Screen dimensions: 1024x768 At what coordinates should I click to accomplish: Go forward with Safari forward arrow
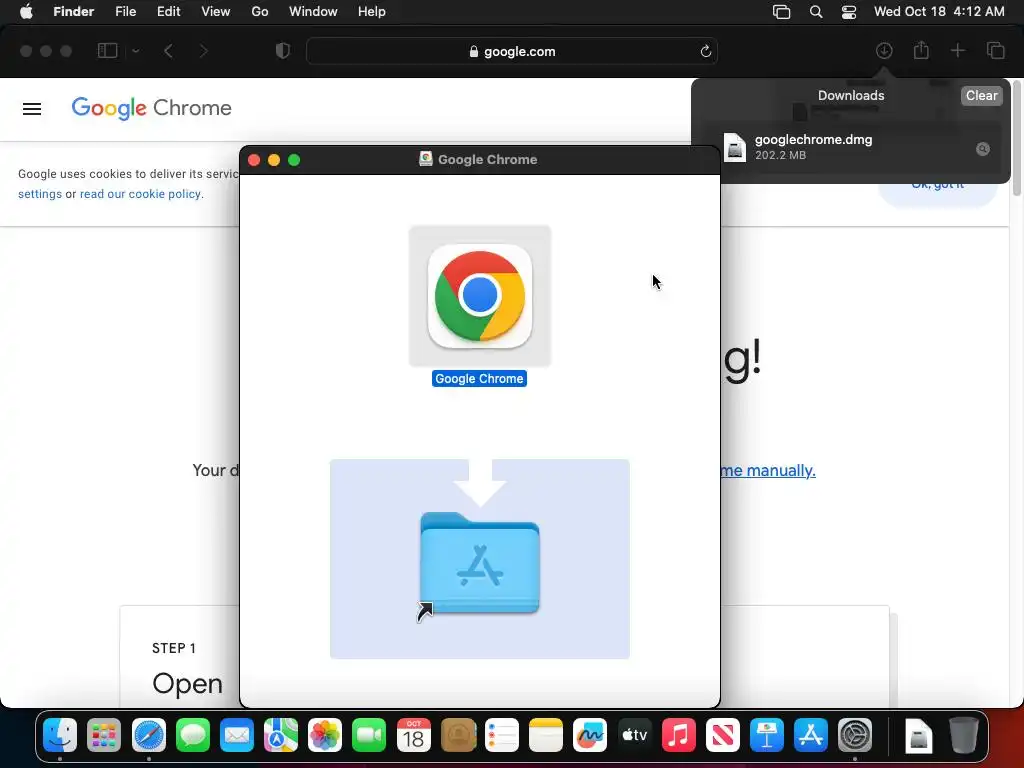[204, 51]
